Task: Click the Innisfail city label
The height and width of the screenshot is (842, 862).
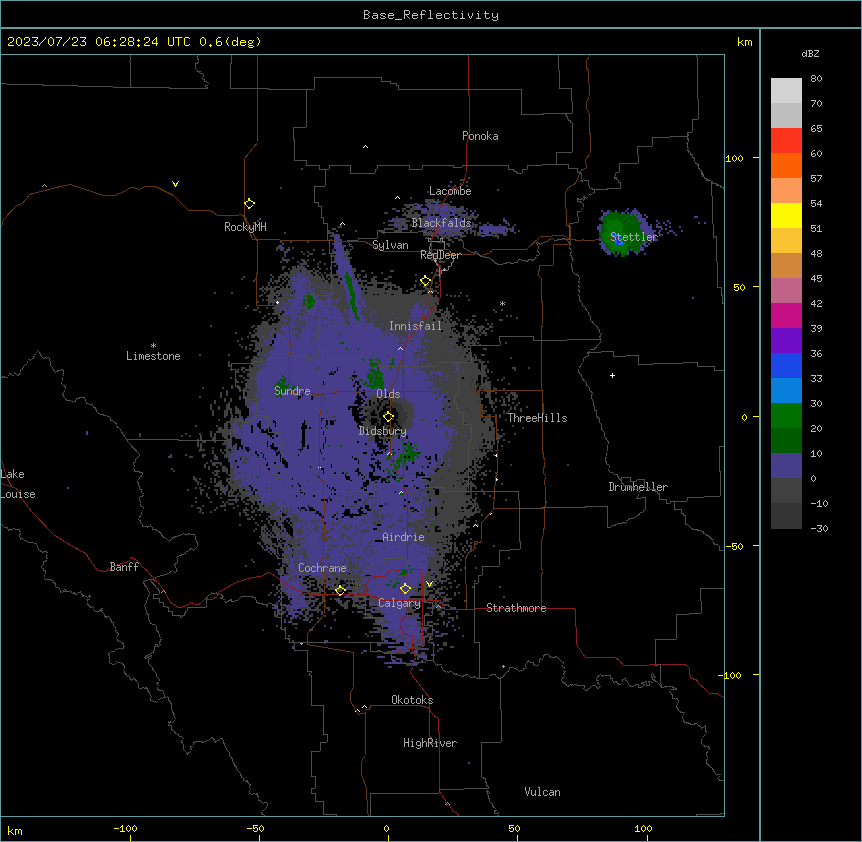Action: (x=415, y=326)
